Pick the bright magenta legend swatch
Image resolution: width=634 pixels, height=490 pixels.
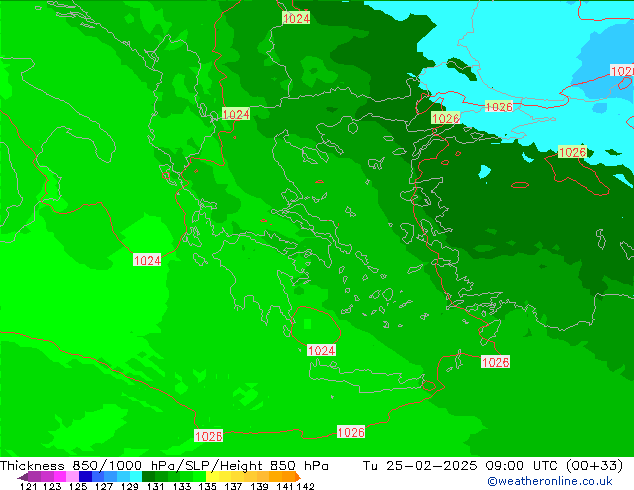[x=60, y=476]
